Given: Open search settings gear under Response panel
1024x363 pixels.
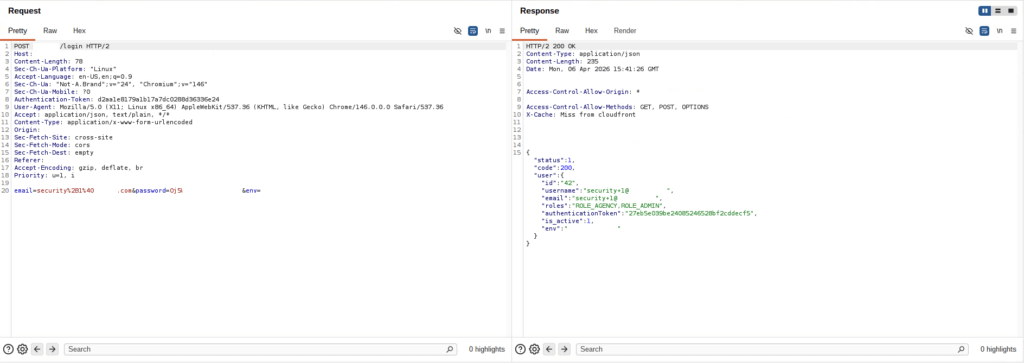Looking at the screenshot, I should click(x=534, y=349).
